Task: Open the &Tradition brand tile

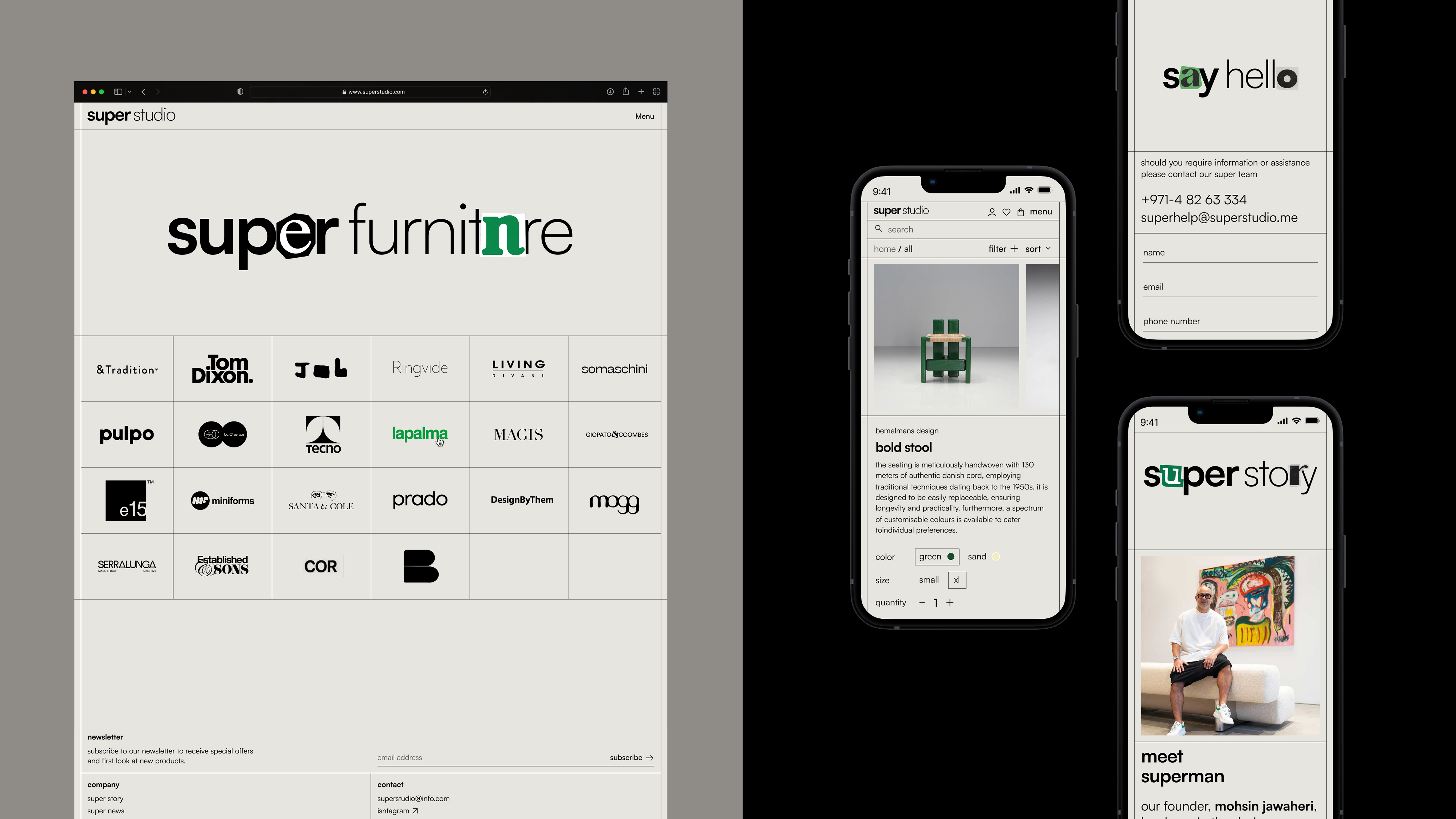Action: click(x=127, y=369)
